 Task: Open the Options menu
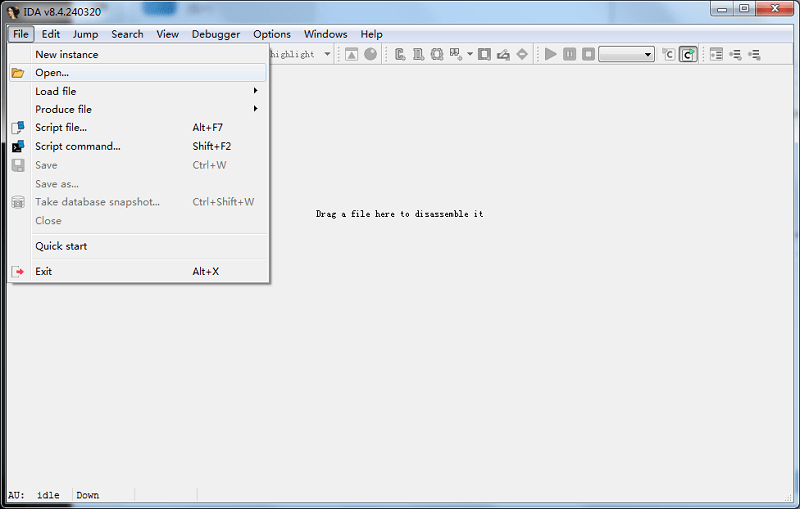pyautogui.click(x=272, y=34)
